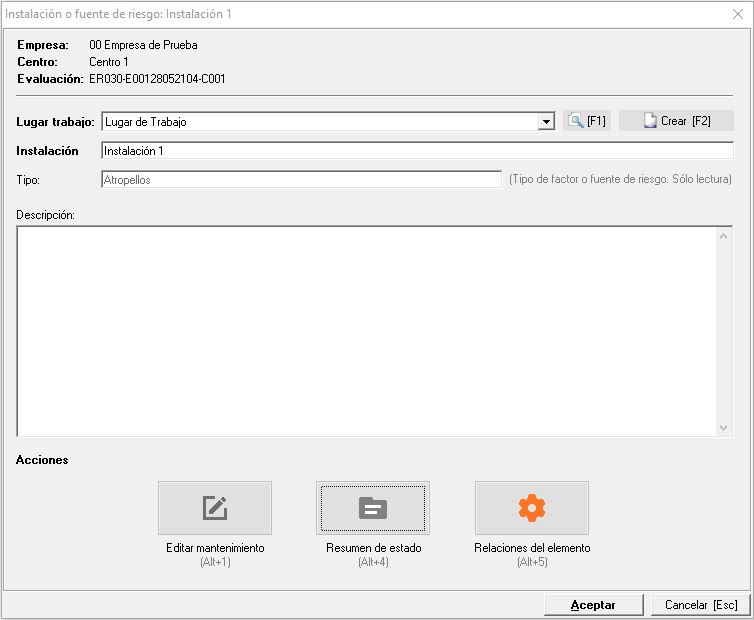Click Descripción scrollbar down arrow
Image resolution: width=754 pixels, height=620 pixels.
(723, 428)
